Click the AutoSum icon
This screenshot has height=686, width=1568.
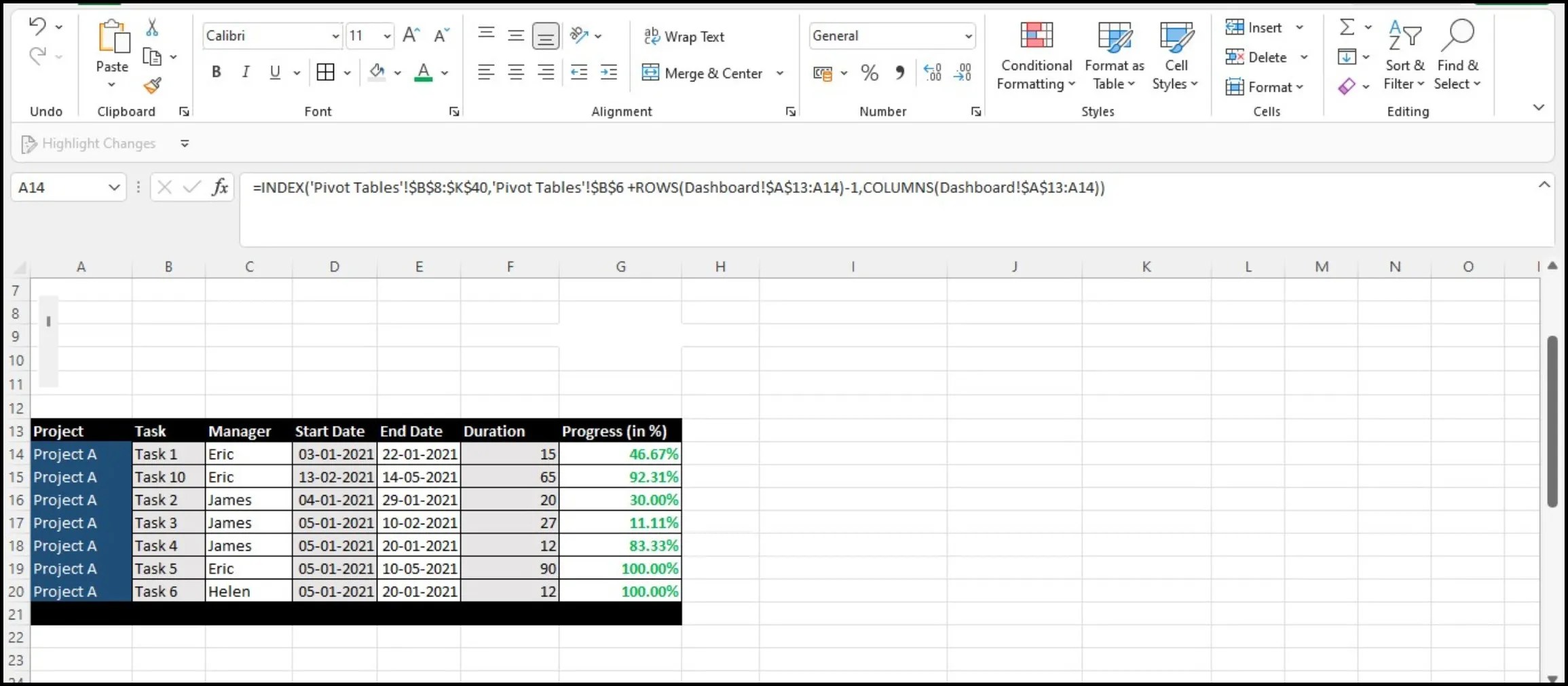tap(1348, 27)
